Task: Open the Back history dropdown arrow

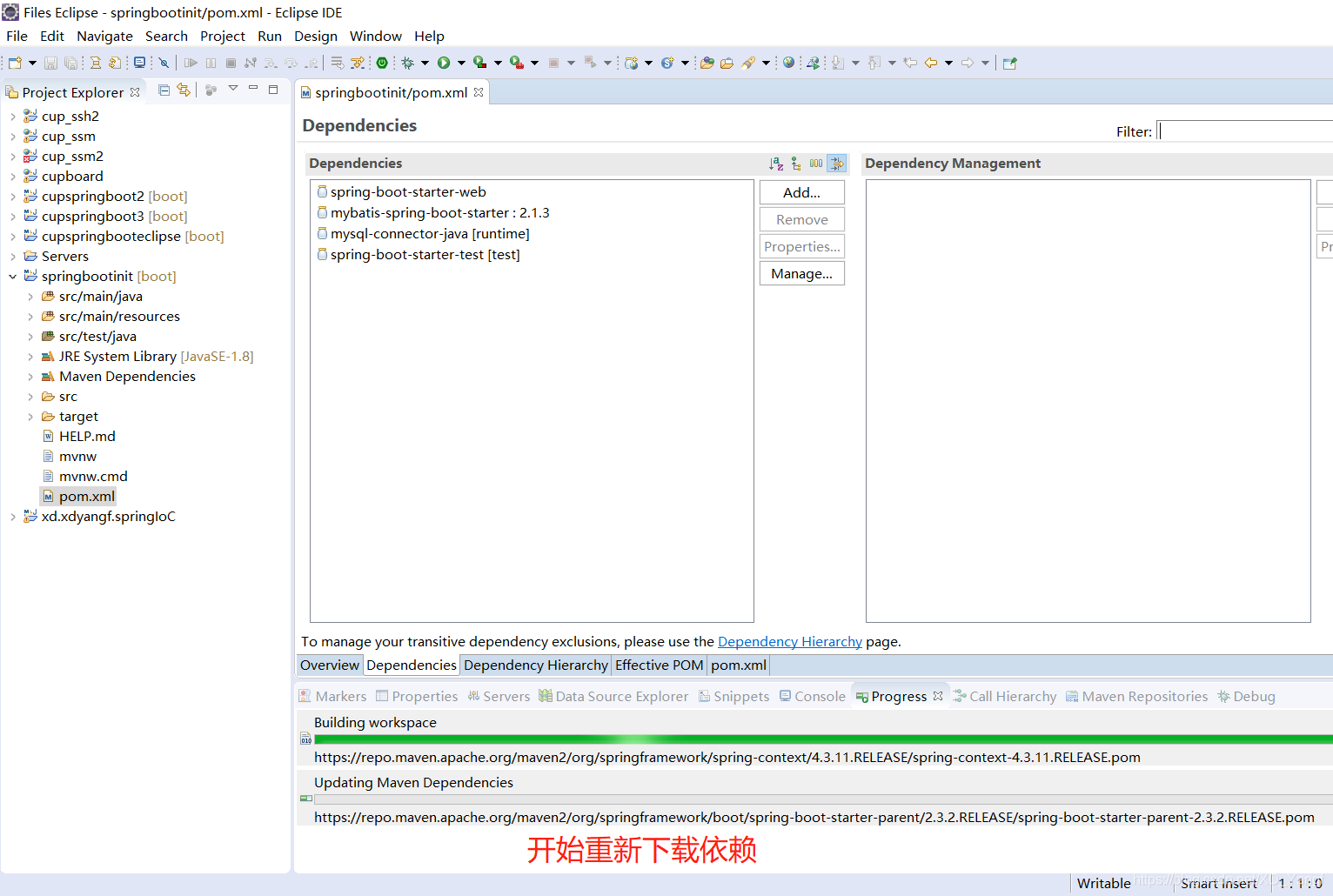Action: click(x=948, y=63)
